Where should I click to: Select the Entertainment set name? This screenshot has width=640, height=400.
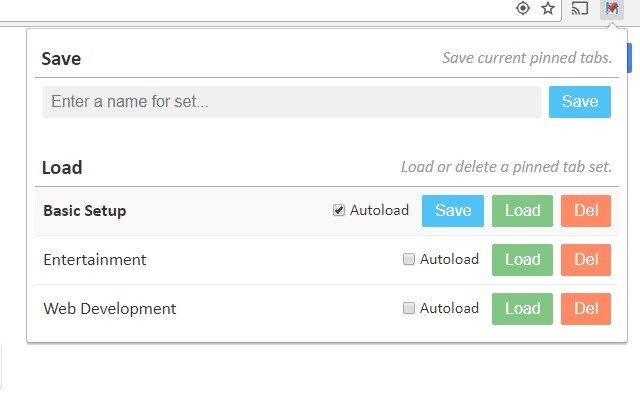[x=95, y=260]
